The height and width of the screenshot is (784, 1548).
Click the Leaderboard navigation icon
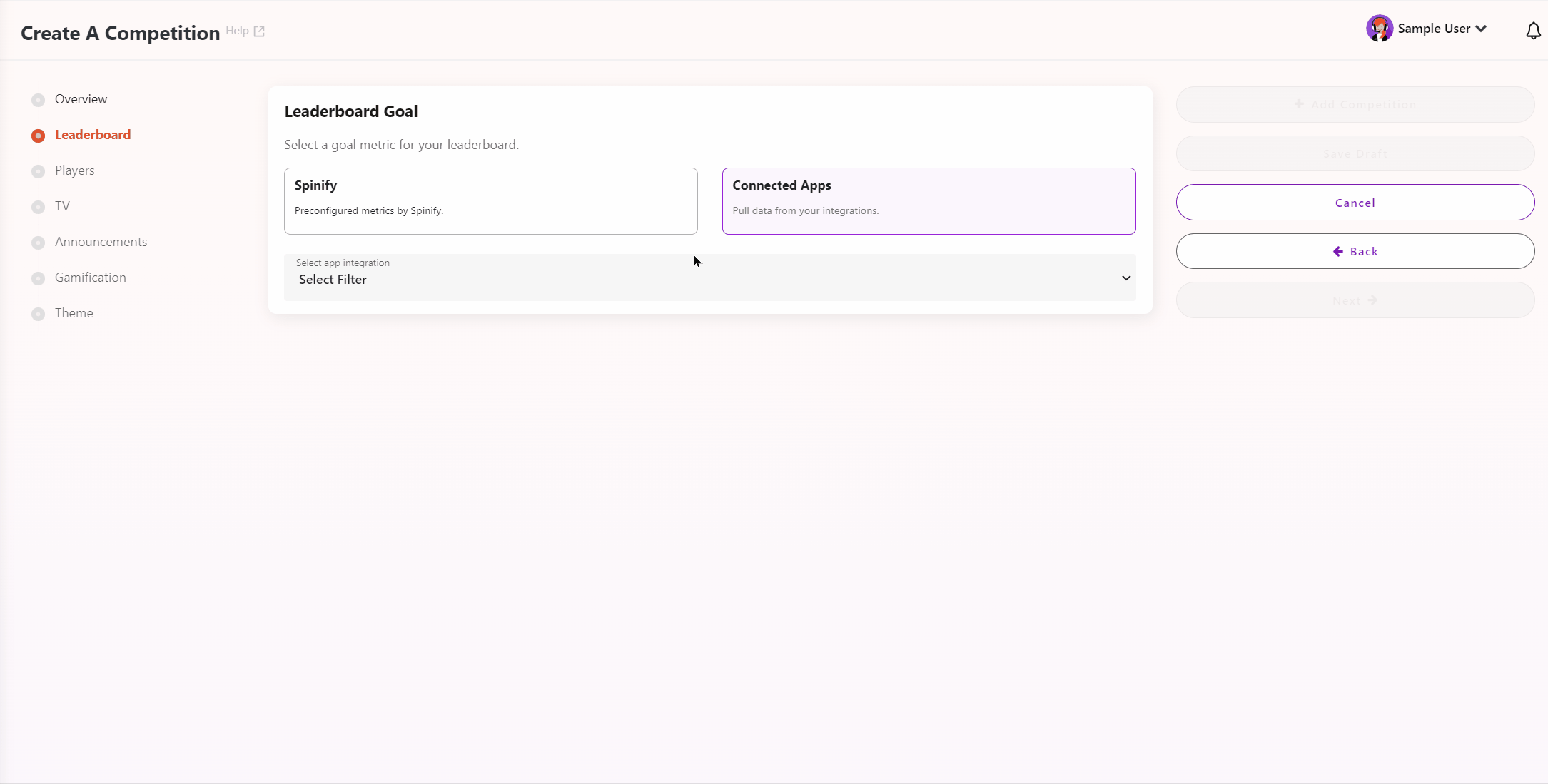tap(38, 134)
